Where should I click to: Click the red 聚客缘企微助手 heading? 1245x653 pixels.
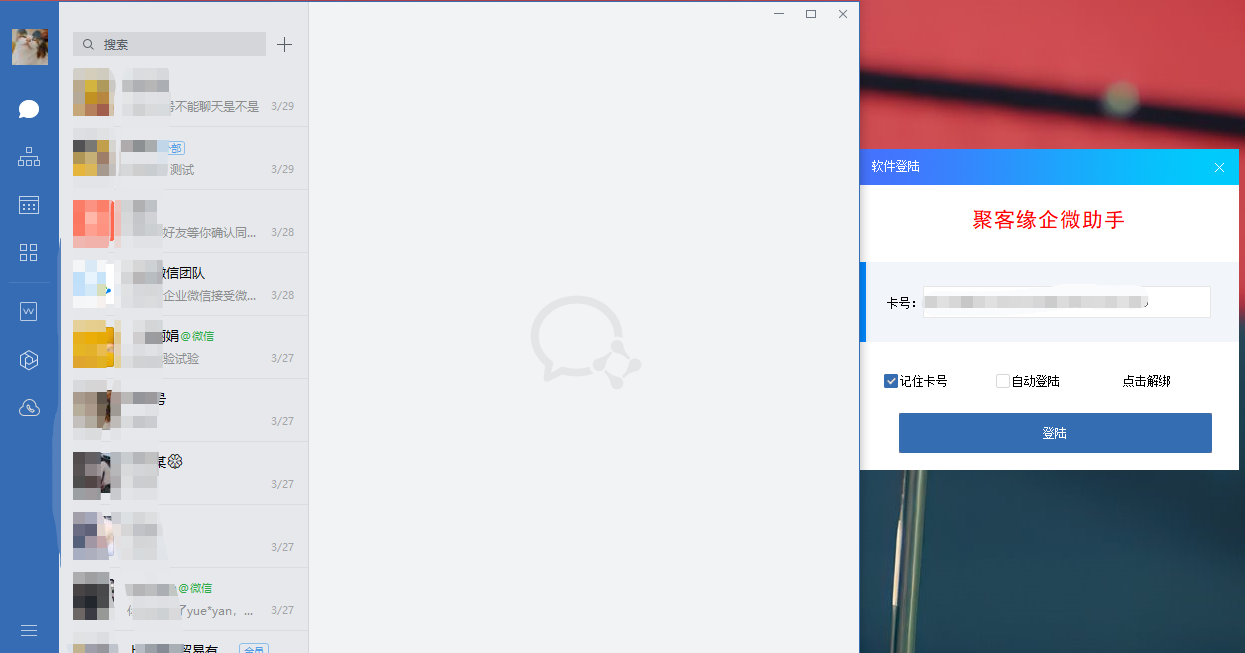coord(1049,220)
